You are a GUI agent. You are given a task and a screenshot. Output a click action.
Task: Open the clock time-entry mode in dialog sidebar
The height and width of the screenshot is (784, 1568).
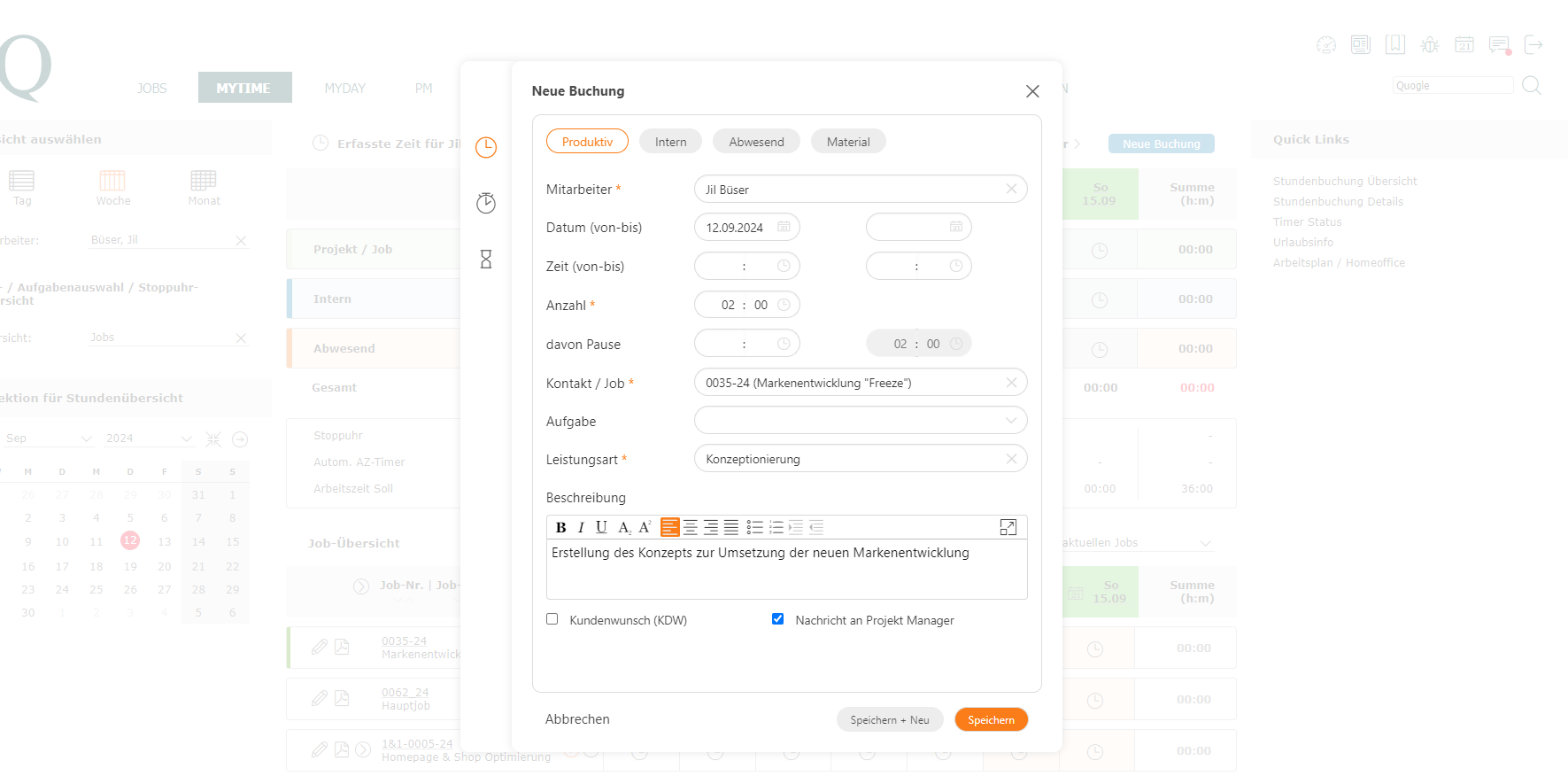(486, 147)
